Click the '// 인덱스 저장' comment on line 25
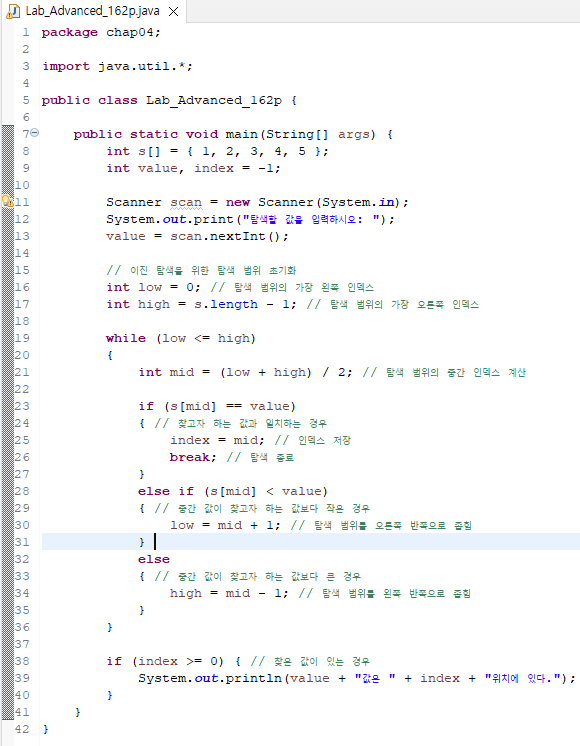 click(x=312, y=440)
